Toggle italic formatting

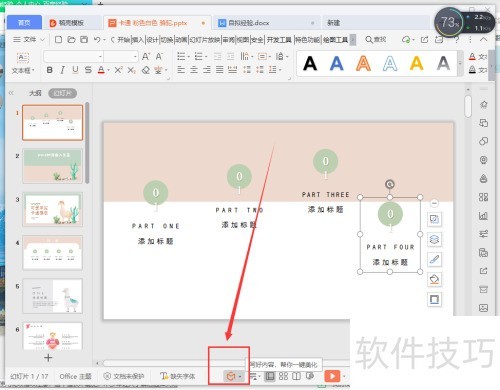(x=62, y=70)
